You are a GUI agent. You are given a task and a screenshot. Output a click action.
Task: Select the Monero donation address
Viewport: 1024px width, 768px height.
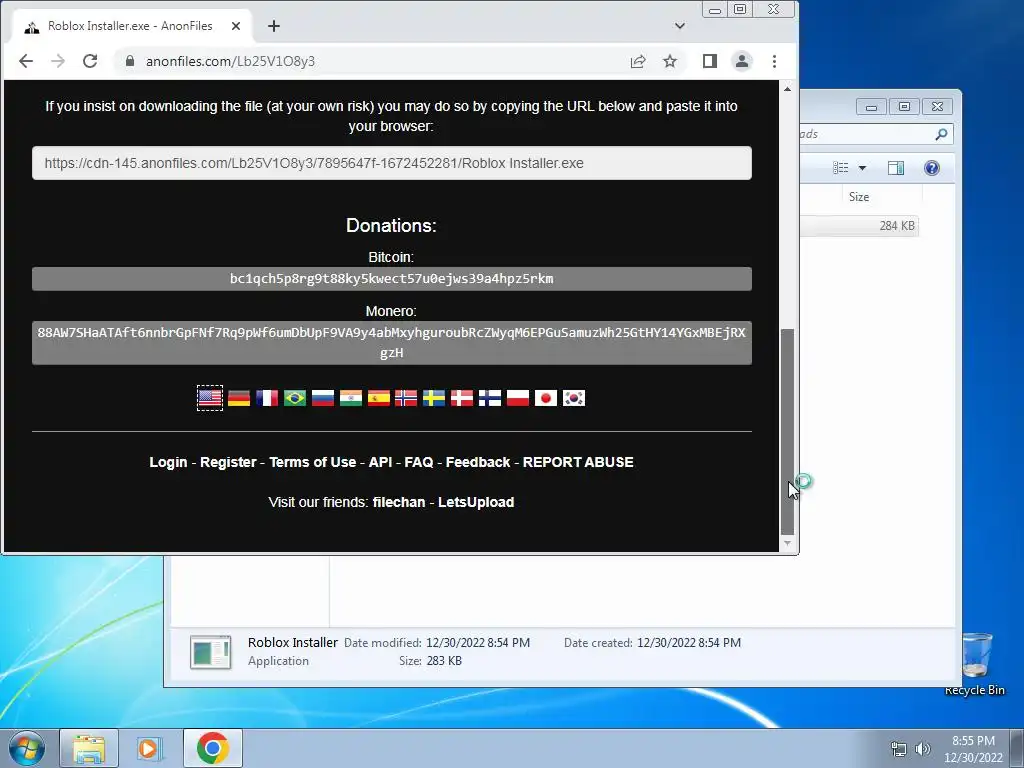point(392,343)
